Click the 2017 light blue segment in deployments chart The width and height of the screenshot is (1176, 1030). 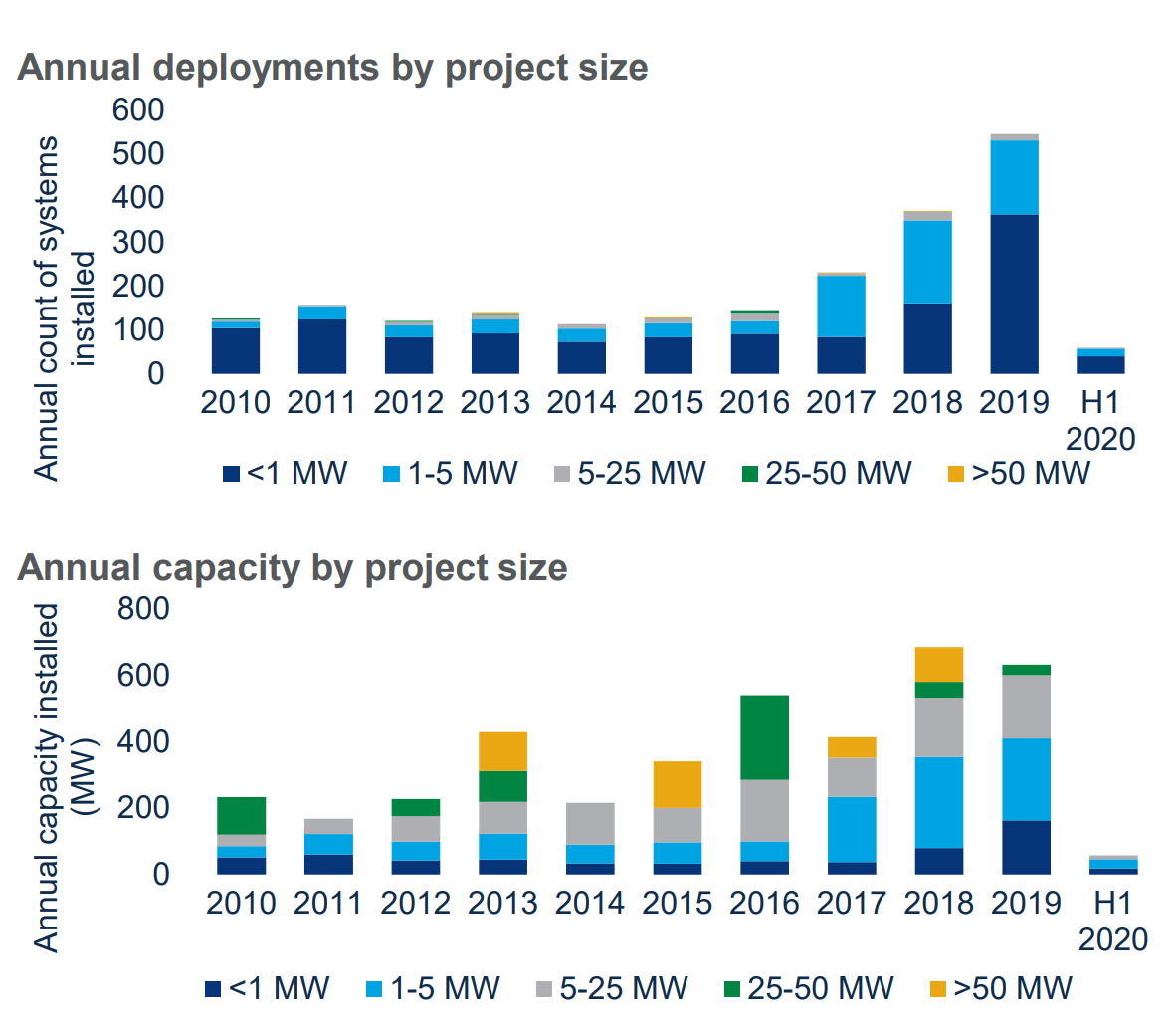[x=841, y=306]
